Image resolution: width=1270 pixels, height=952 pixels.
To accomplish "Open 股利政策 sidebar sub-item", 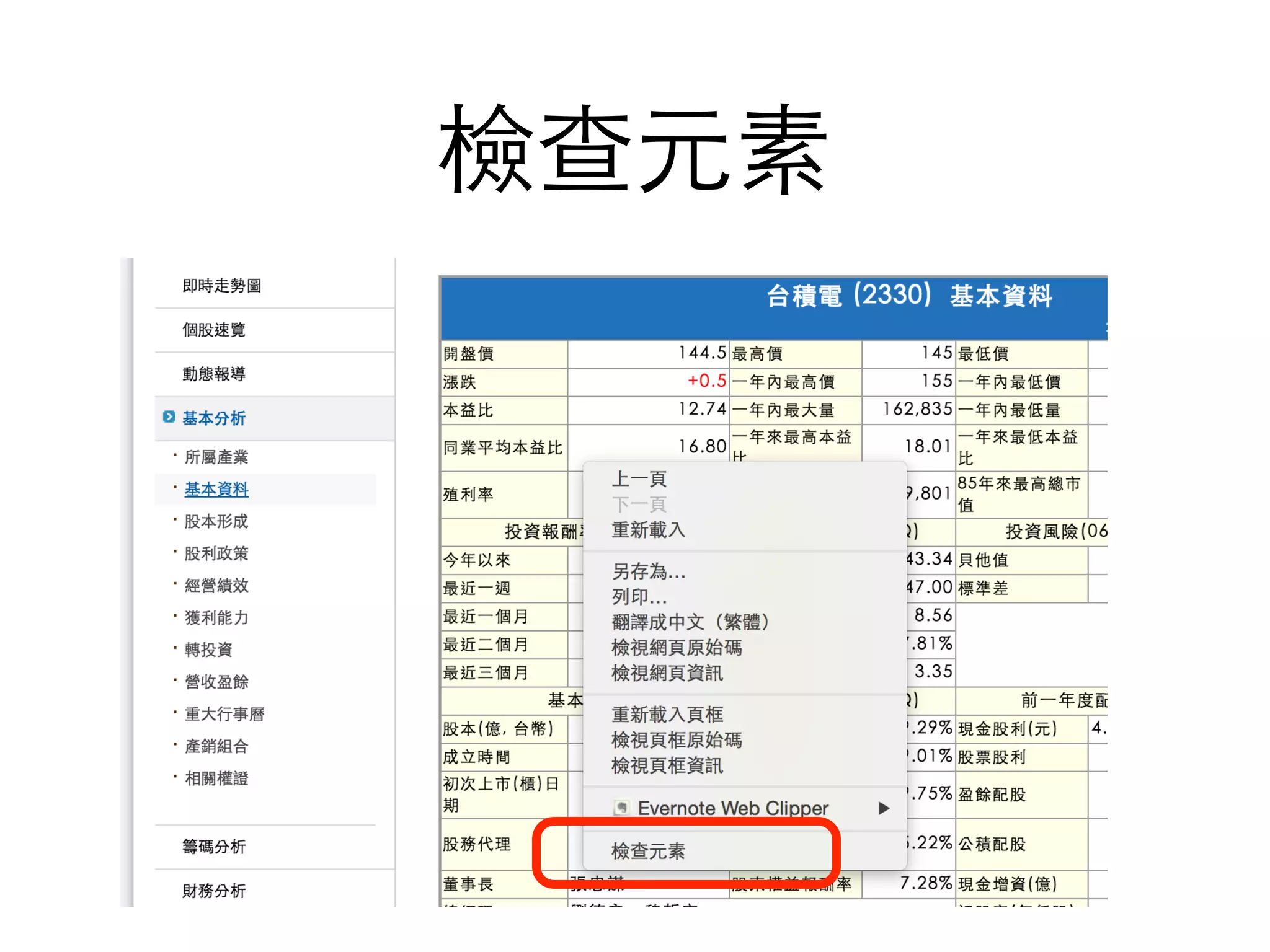I will pos(216,553).
